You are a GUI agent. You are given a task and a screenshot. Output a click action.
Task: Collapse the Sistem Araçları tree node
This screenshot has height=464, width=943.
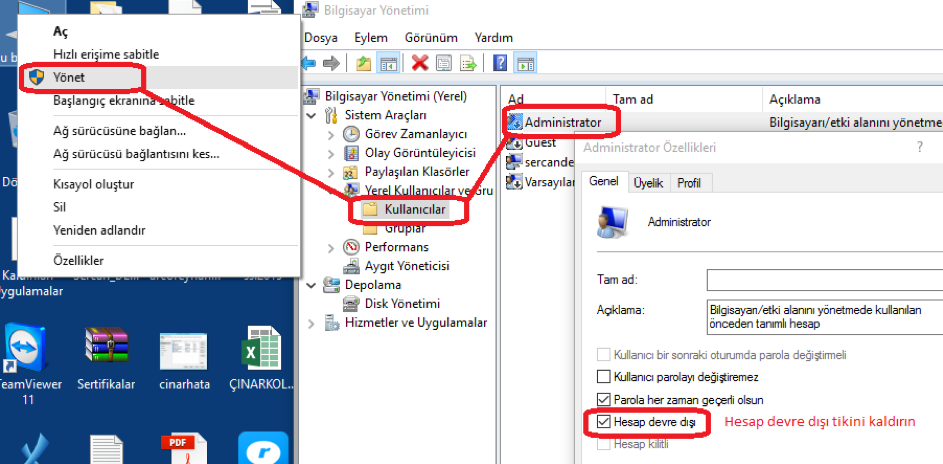click(x=311, y=115)
